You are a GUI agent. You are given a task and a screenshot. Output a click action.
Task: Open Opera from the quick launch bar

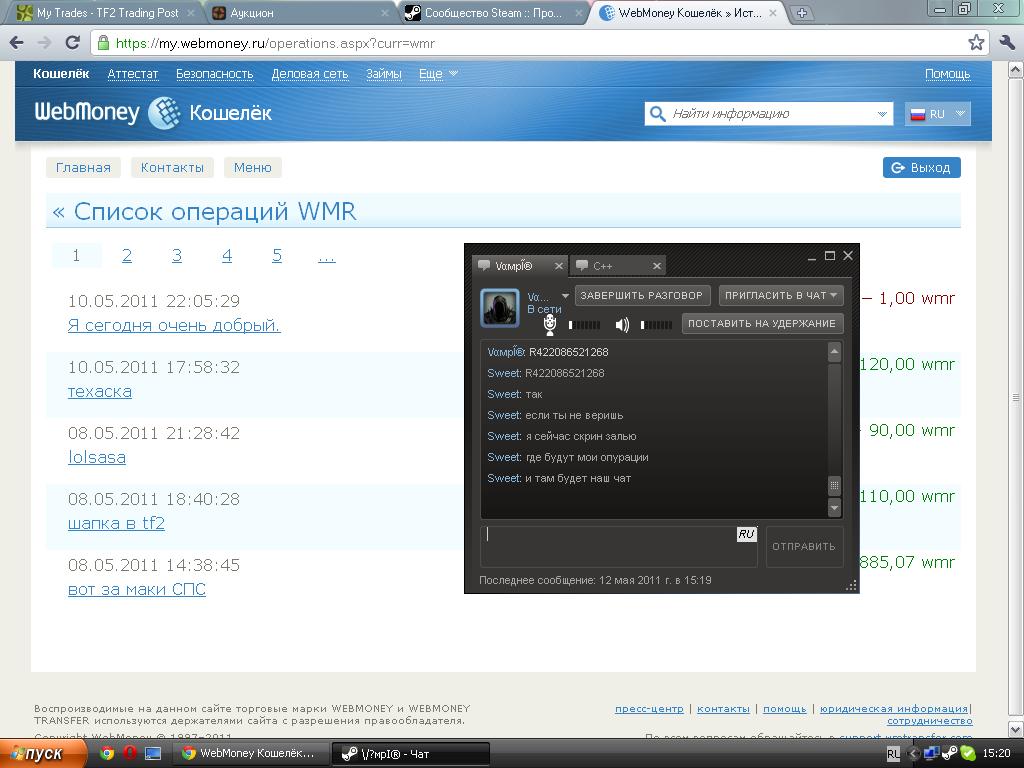[129, 753]
